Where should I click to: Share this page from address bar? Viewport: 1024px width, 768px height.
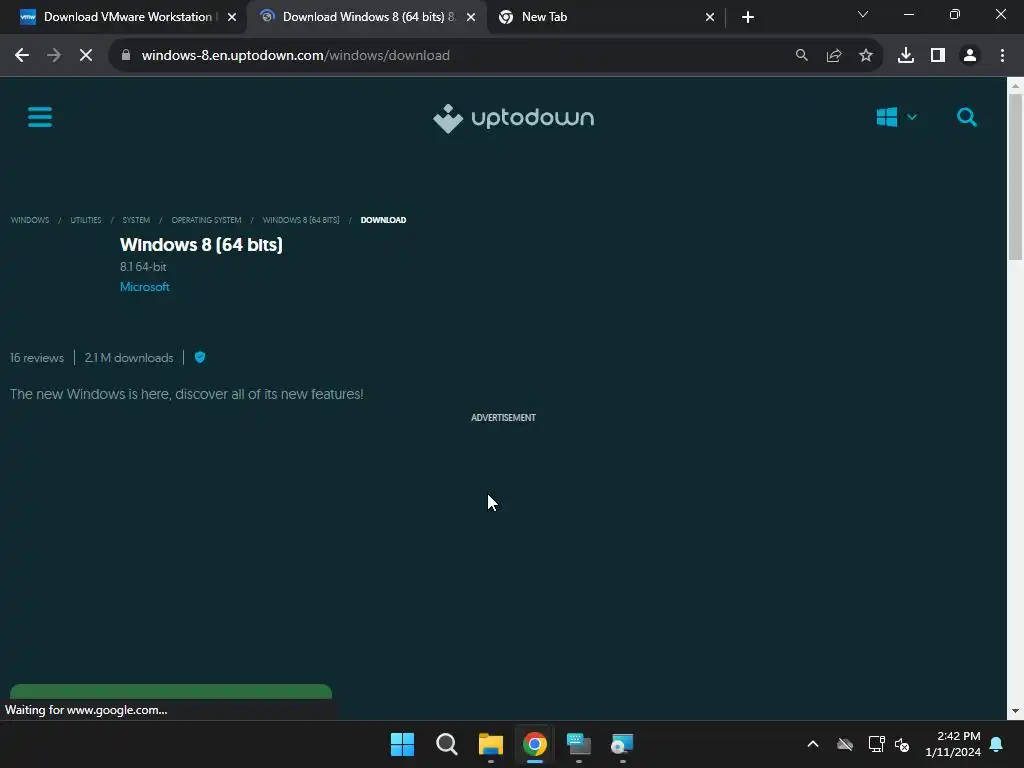(x=833, y=56)
